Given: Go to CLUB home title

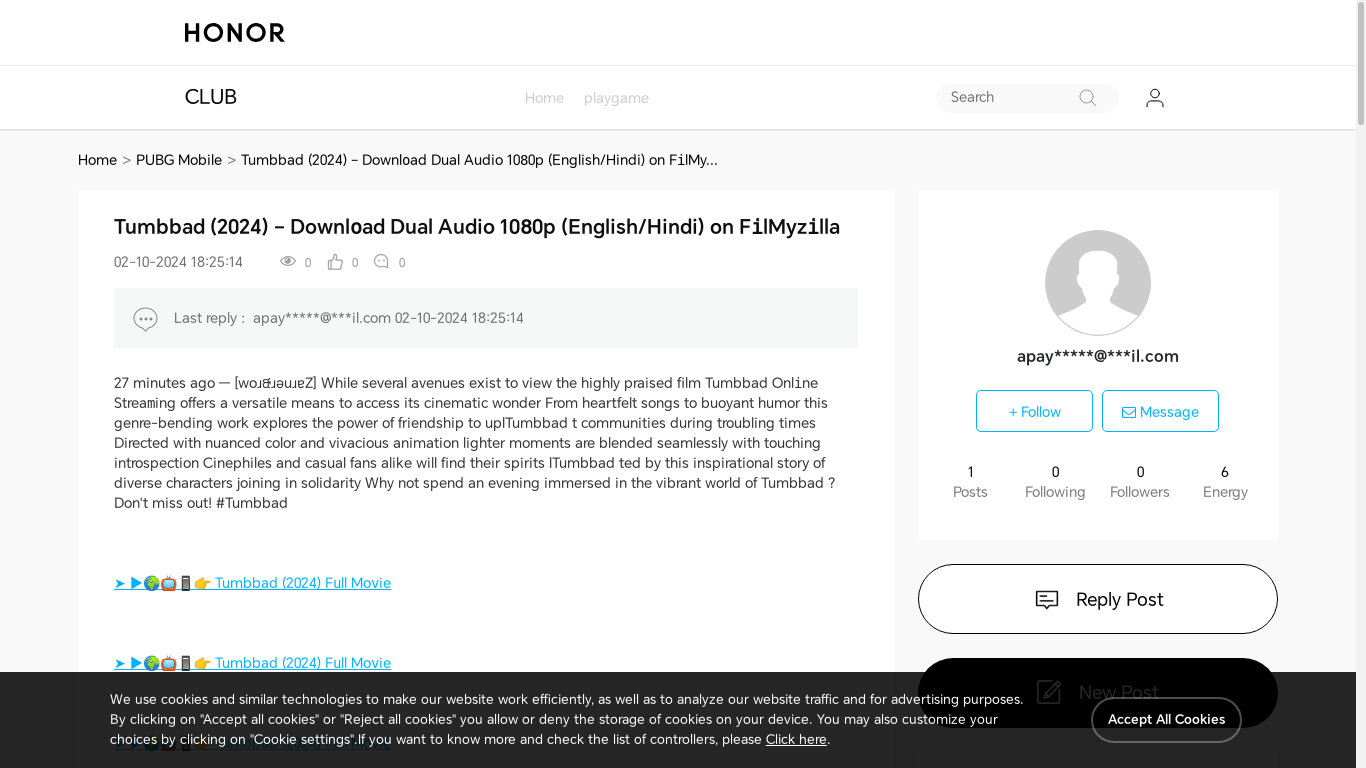Looking at the screenshot, I should tap(211, 97).
